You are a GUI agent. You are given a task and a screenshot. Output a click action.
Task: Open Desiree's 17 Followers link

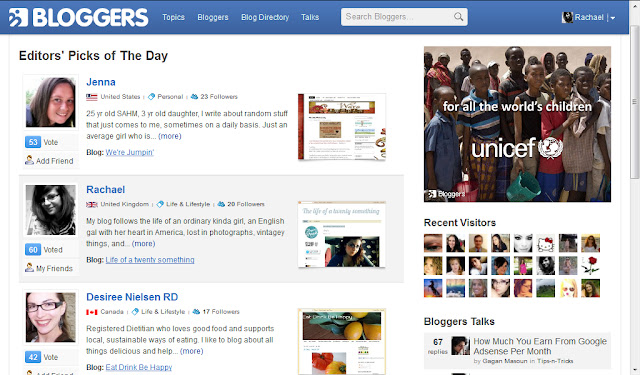[x=216, y=312]
